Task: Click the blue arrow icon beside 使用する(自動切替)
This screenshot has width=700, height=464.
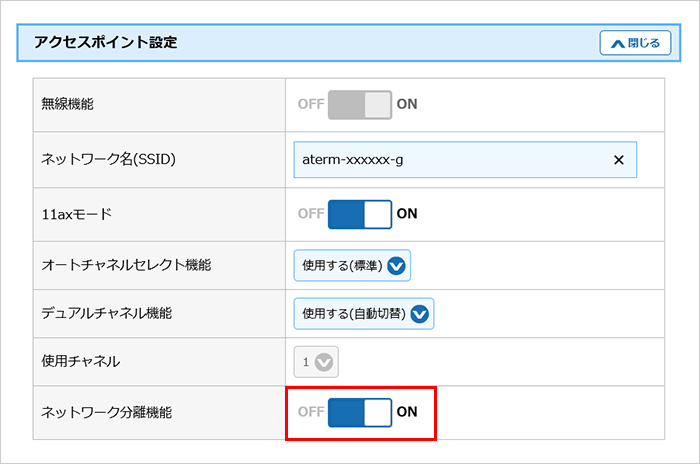Action: [x=420, y=314]
